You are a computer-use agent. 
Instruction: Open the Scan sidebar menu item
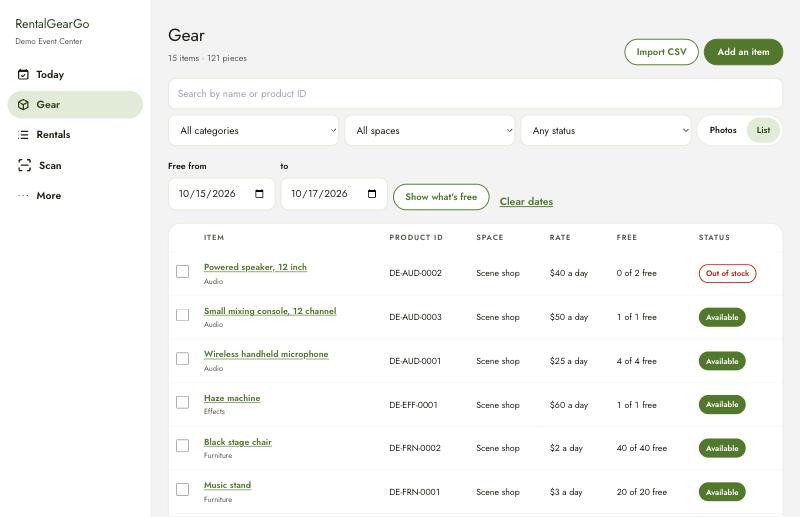75,165
